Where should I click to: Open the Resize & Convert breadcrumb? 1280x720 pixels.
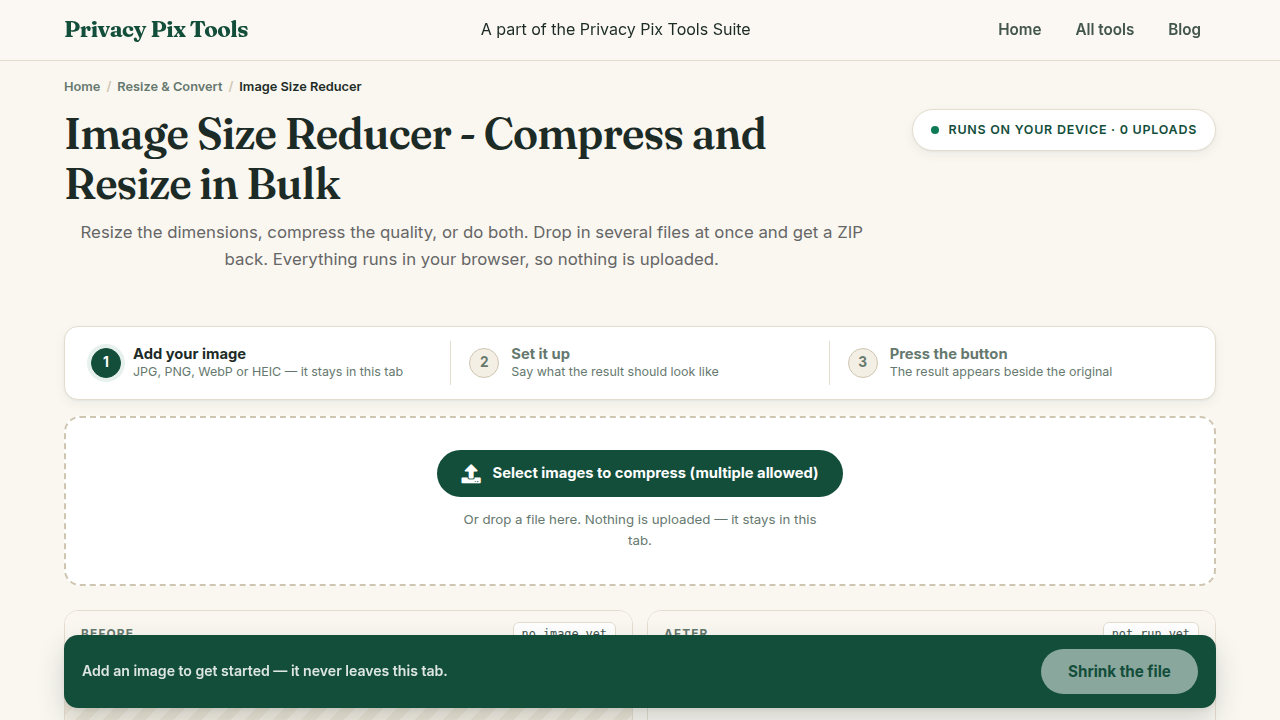pyautogui.click(x=170, y=87)
